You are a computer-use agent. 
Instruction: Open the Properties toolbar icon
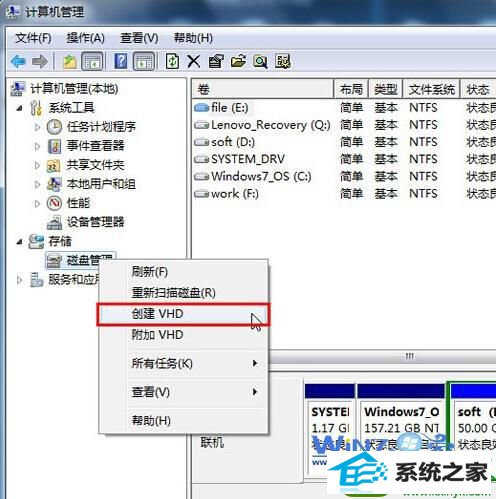click(x=216, y=62)
